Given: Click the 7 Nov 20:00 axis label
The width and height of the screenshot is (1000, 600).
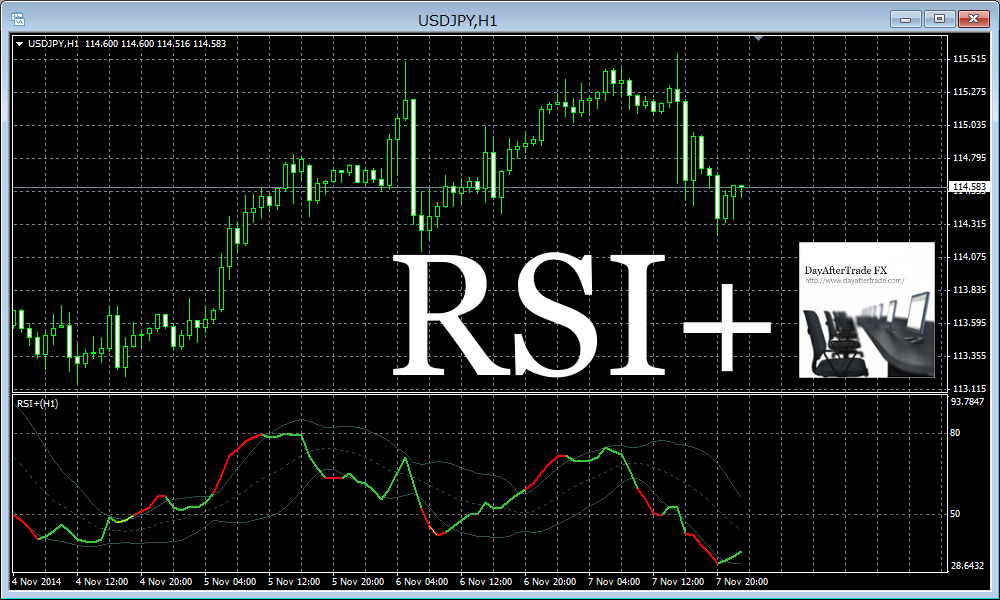Looking at the screenshot, I should click(x=740, y=581).
